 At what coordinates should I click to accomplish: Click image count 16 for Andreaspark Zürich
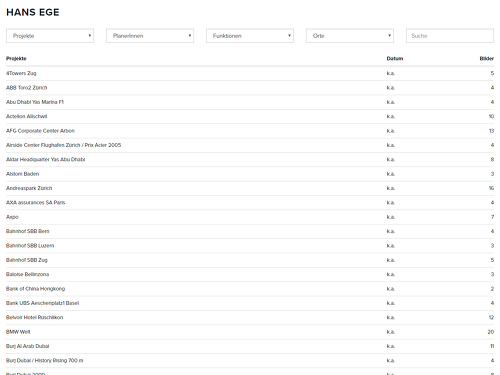[491, 188]
